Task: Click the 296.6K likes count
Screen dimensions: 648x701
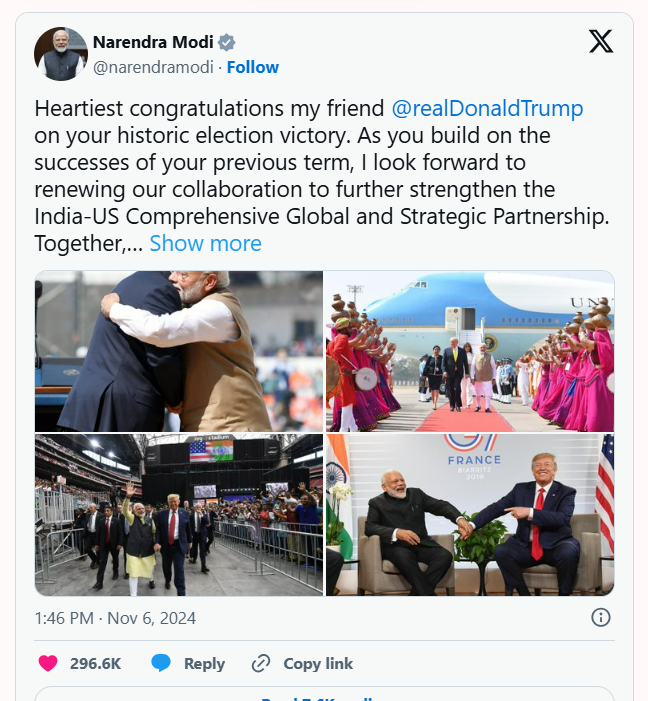Action: (x=95, y=663)
